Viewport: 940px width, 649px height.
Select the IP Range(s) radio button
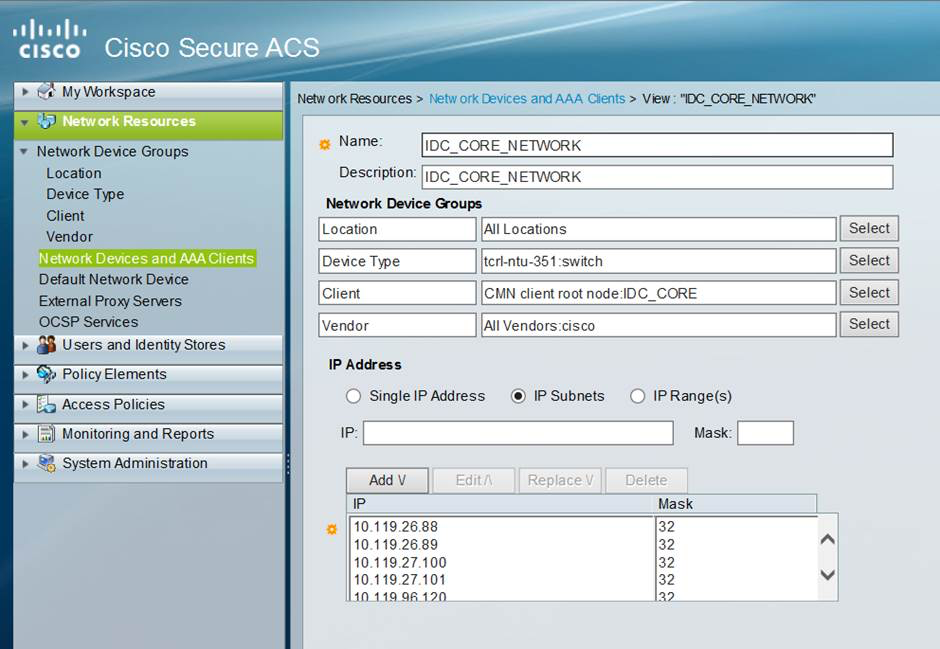click(x=637, y=396)
